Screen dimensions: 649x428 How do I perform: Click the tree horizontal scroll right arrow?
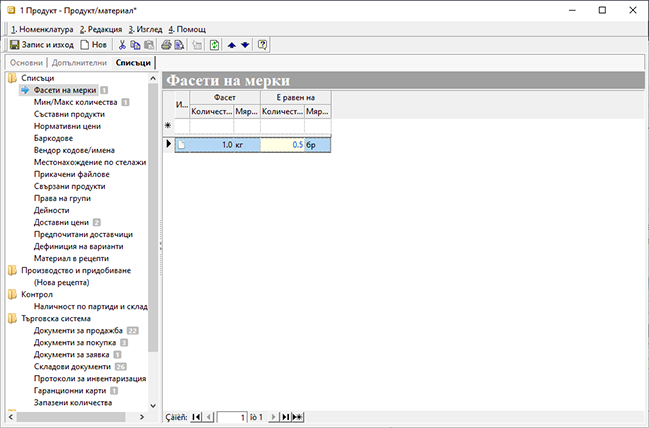(x=142, y=416)
